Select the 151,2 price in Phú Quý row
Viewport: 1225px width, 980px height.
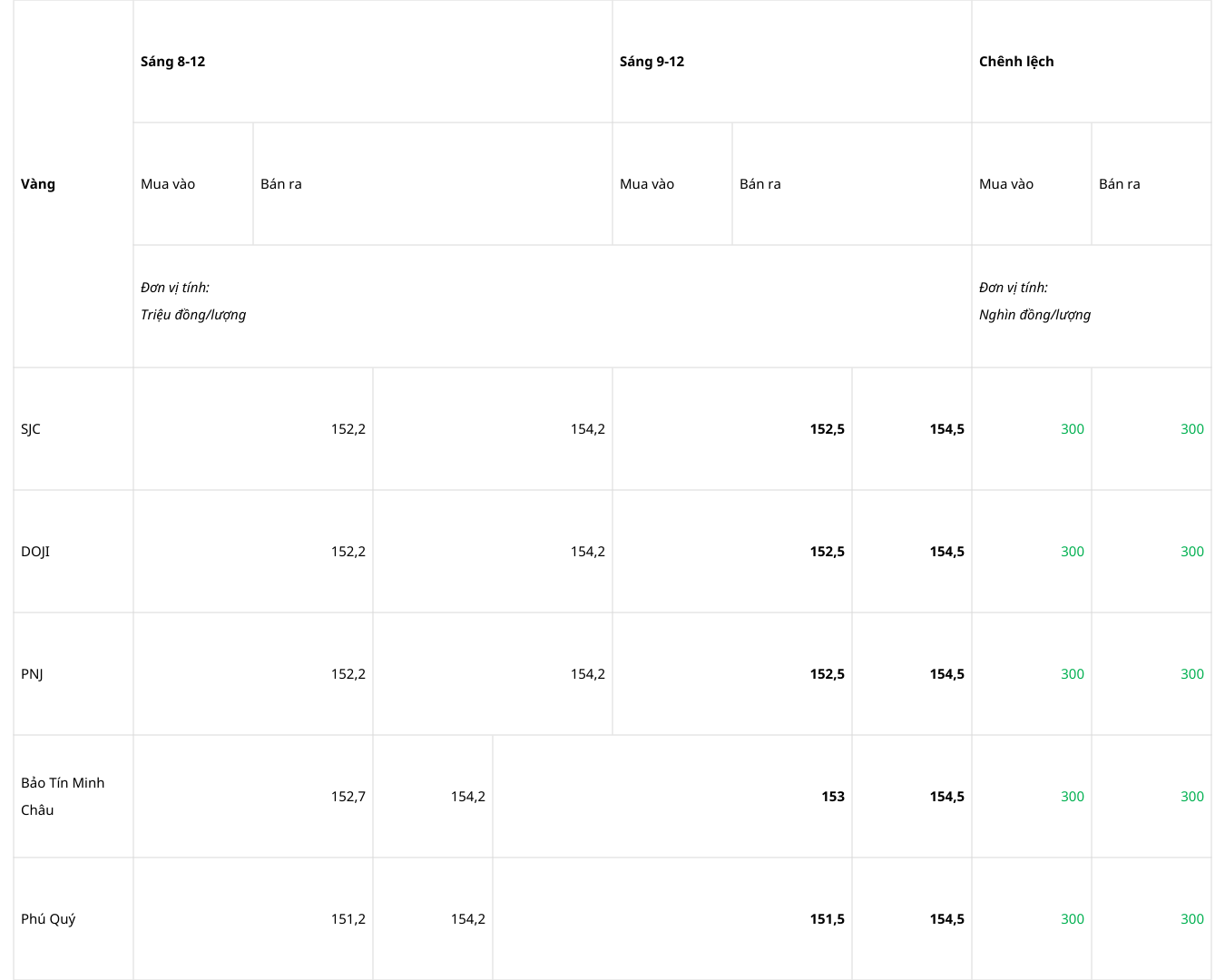tap(348, 919)
